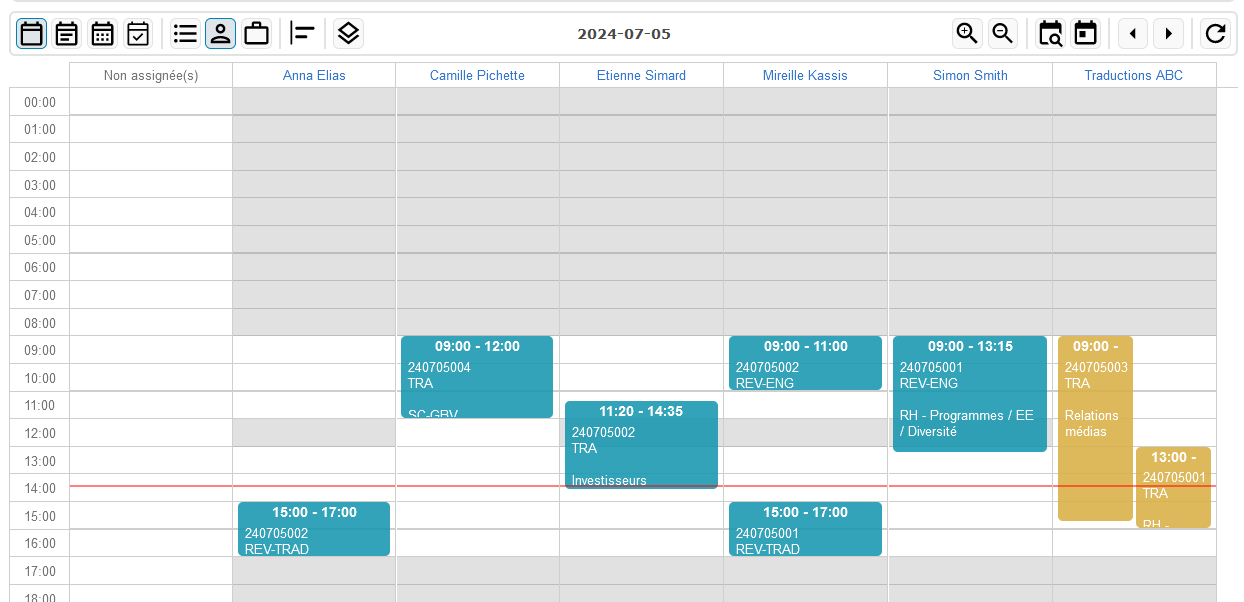Go to previous day with left arrow
This screenshot has height=602, width=1244.
pyautogui.click(x=1132, y=34)
